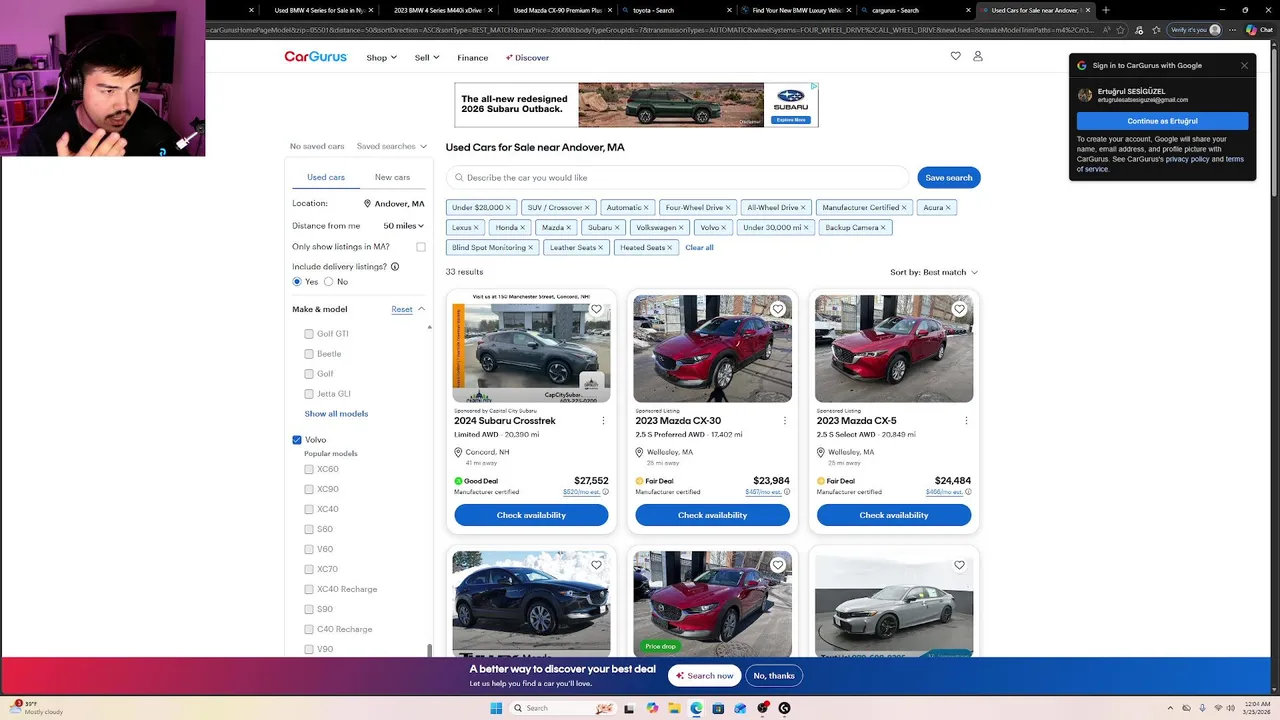Click the Search now banner button
This screenshot has width=1280, height=720.
[x=704, y=675]
